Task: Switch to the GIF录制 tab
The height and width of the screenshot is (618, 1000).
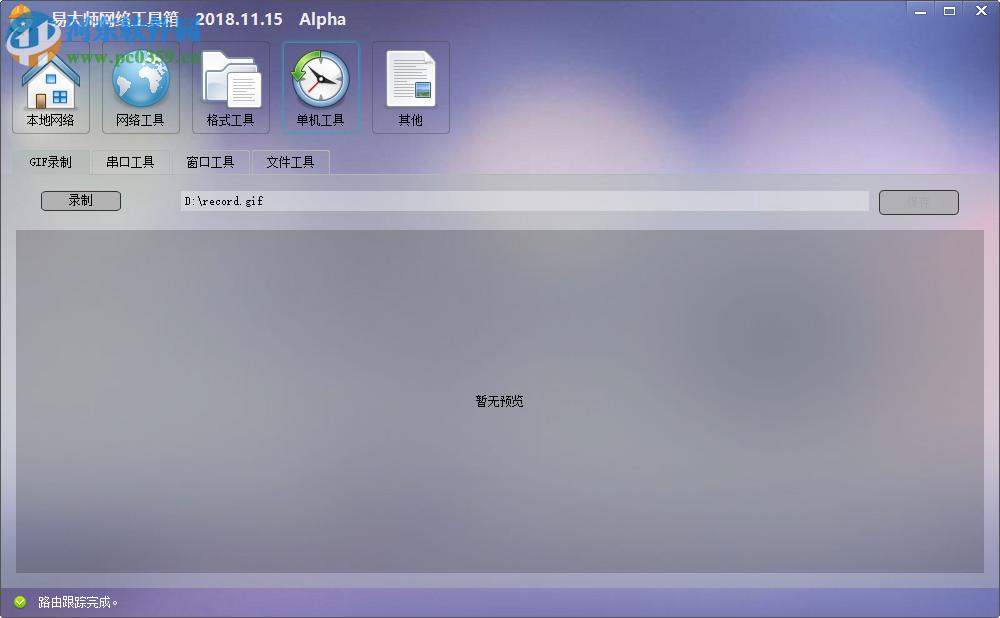Action: tap(51, 161)
